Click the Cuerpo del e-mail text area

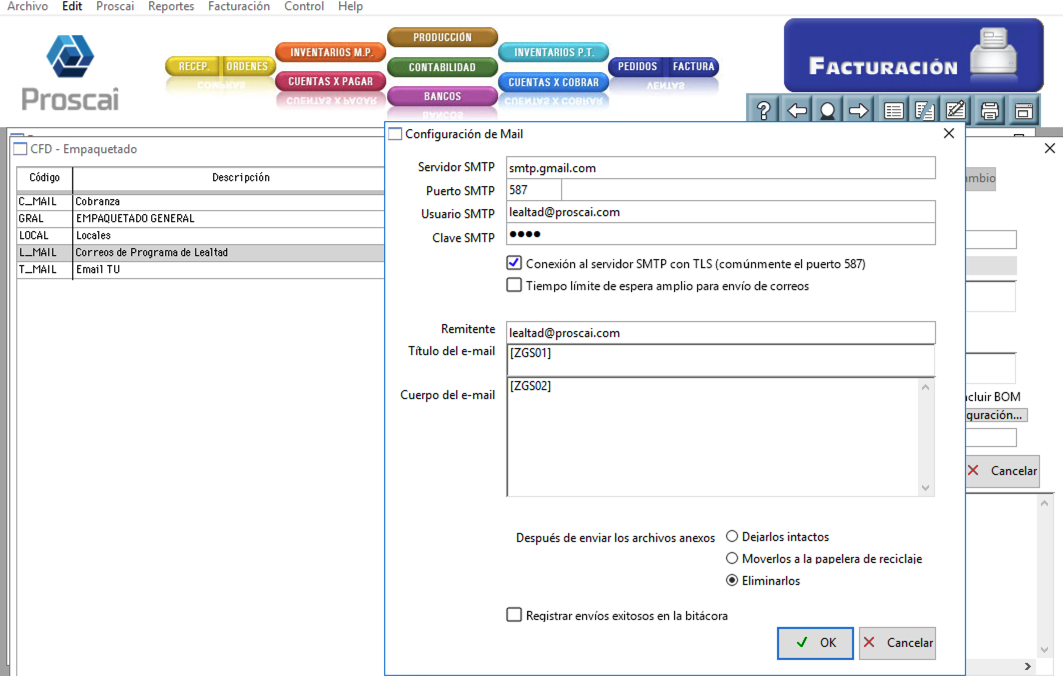[712, 437]
